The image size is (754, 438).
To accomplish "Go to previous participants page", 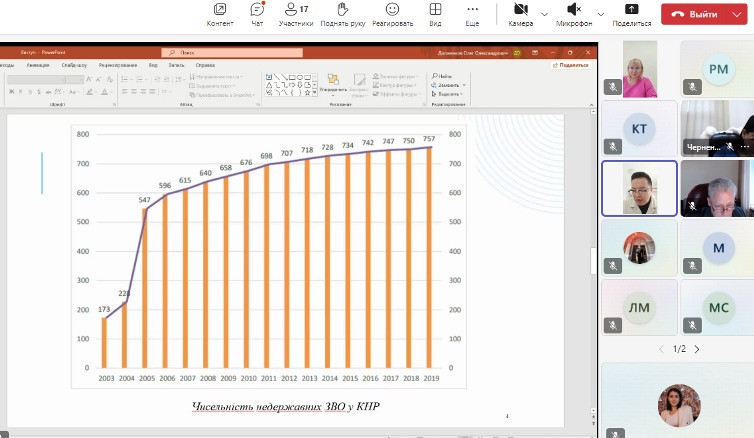I will coord(660,349).
